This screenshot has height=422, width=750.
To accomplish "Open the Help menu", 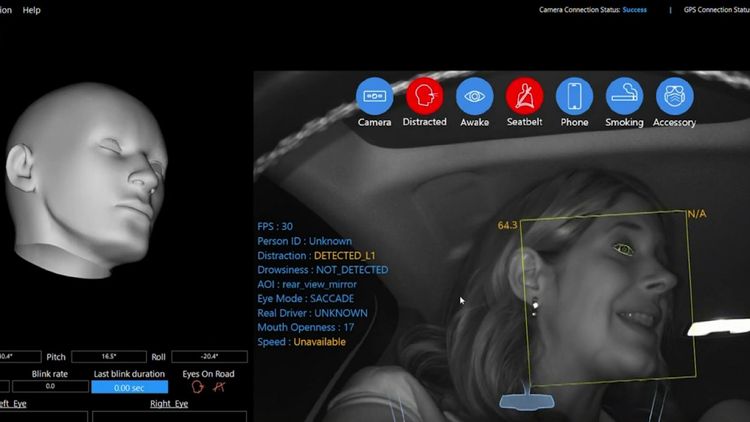I will [x=31, y=10].
